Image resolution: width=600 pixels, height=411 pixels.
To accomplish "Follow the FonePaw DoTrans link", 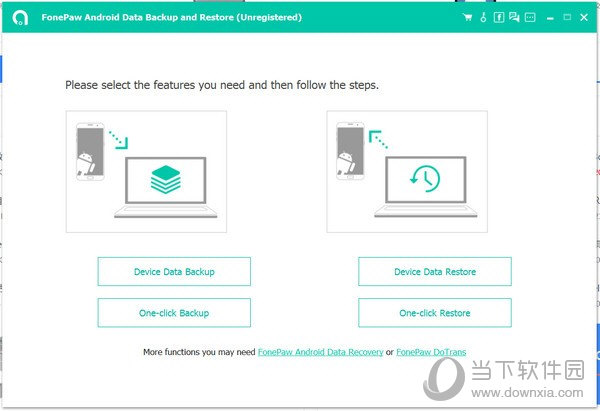I will point(432,352).
